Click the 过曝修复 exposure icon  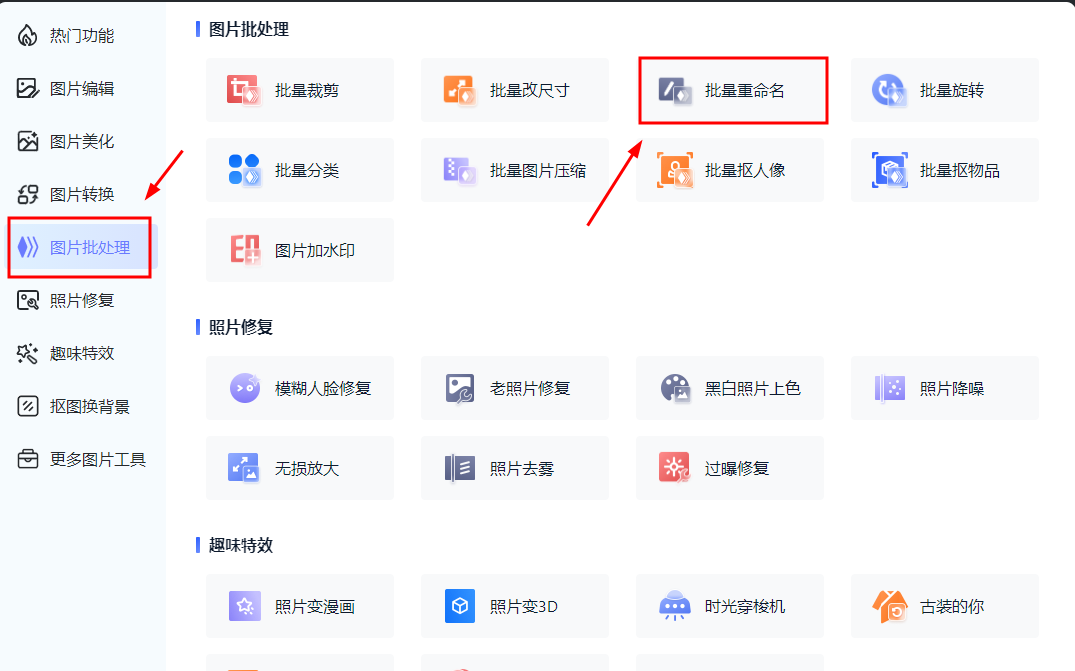coord(675,468)
